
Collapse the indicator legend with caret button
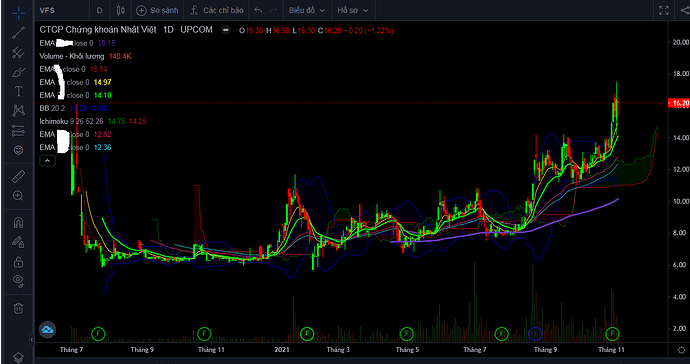tap(47, 161)
